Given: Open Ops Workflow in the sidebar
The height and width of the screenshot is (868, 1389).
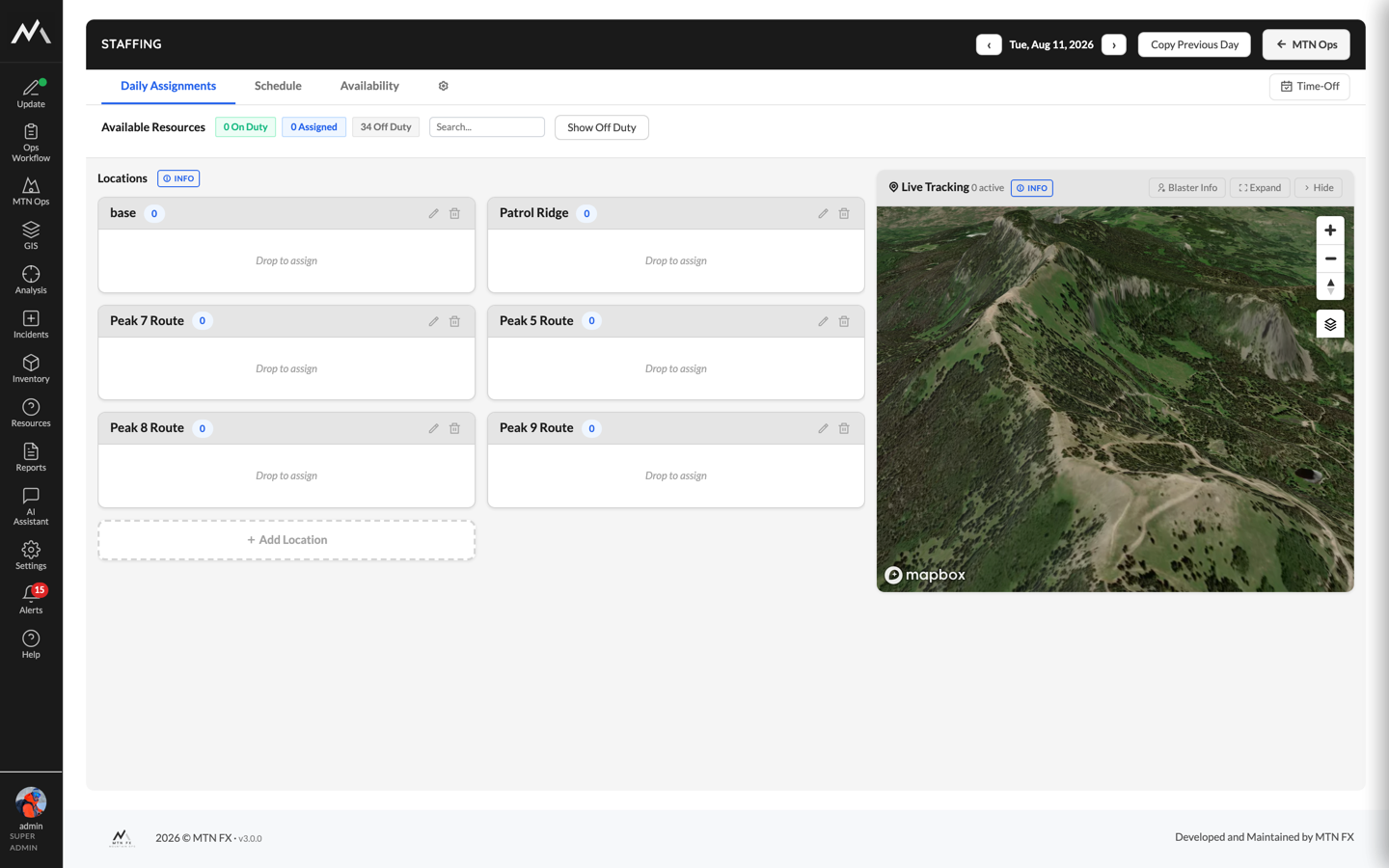Looking at the screenshot, I should (31, 143).
